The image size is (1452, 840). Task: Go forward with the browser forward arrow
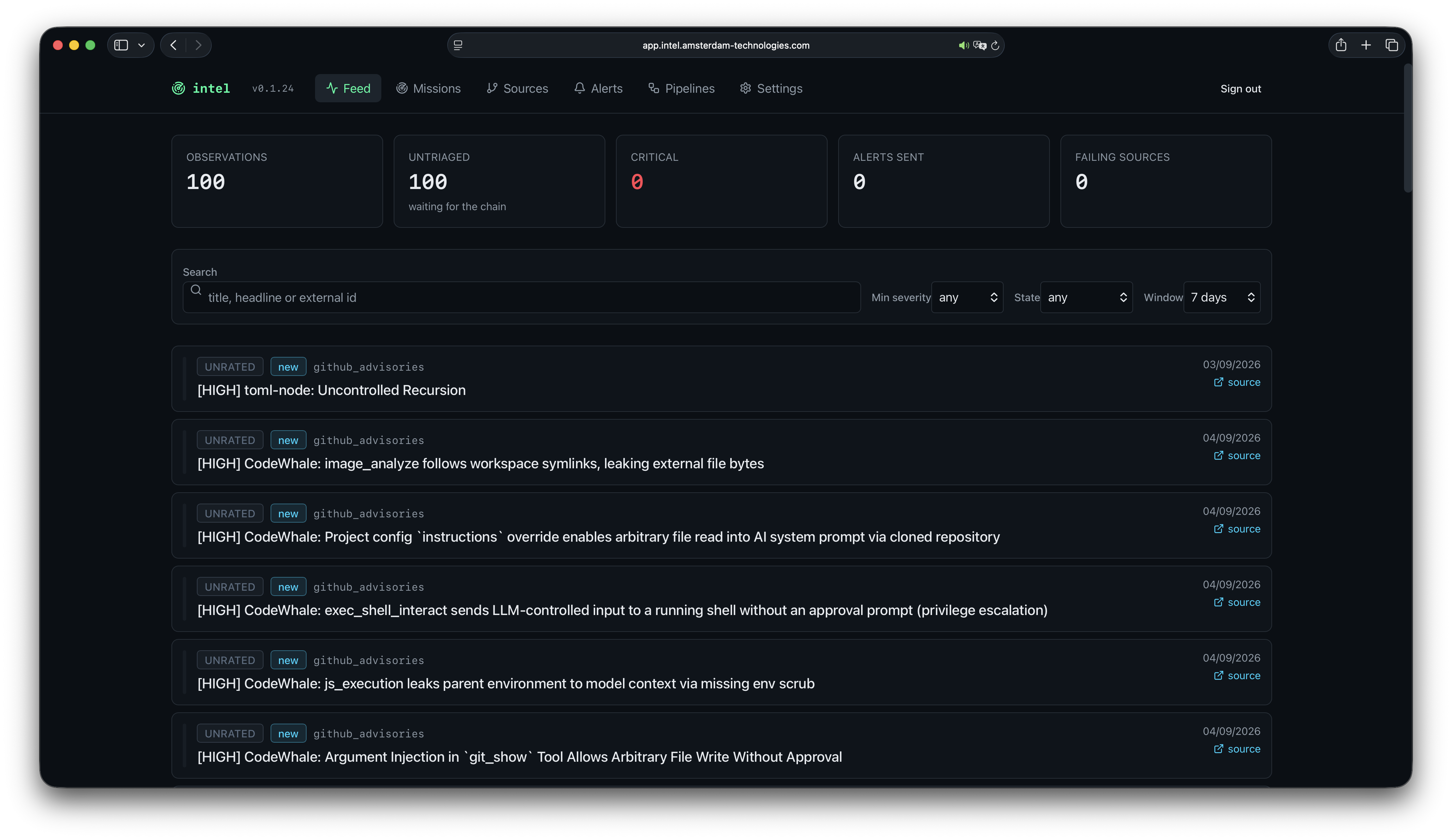coord(198,45)
